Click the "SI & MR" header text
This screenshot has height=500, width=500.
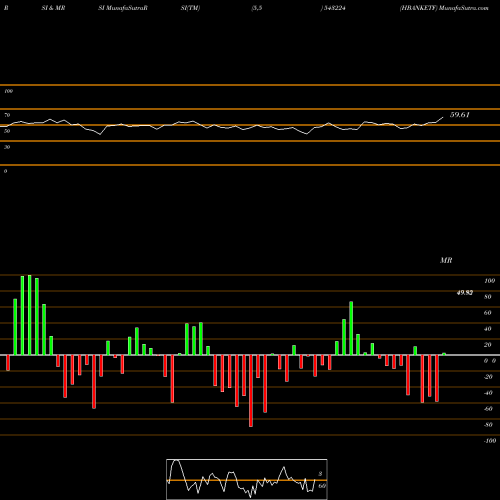pos(53,8)
